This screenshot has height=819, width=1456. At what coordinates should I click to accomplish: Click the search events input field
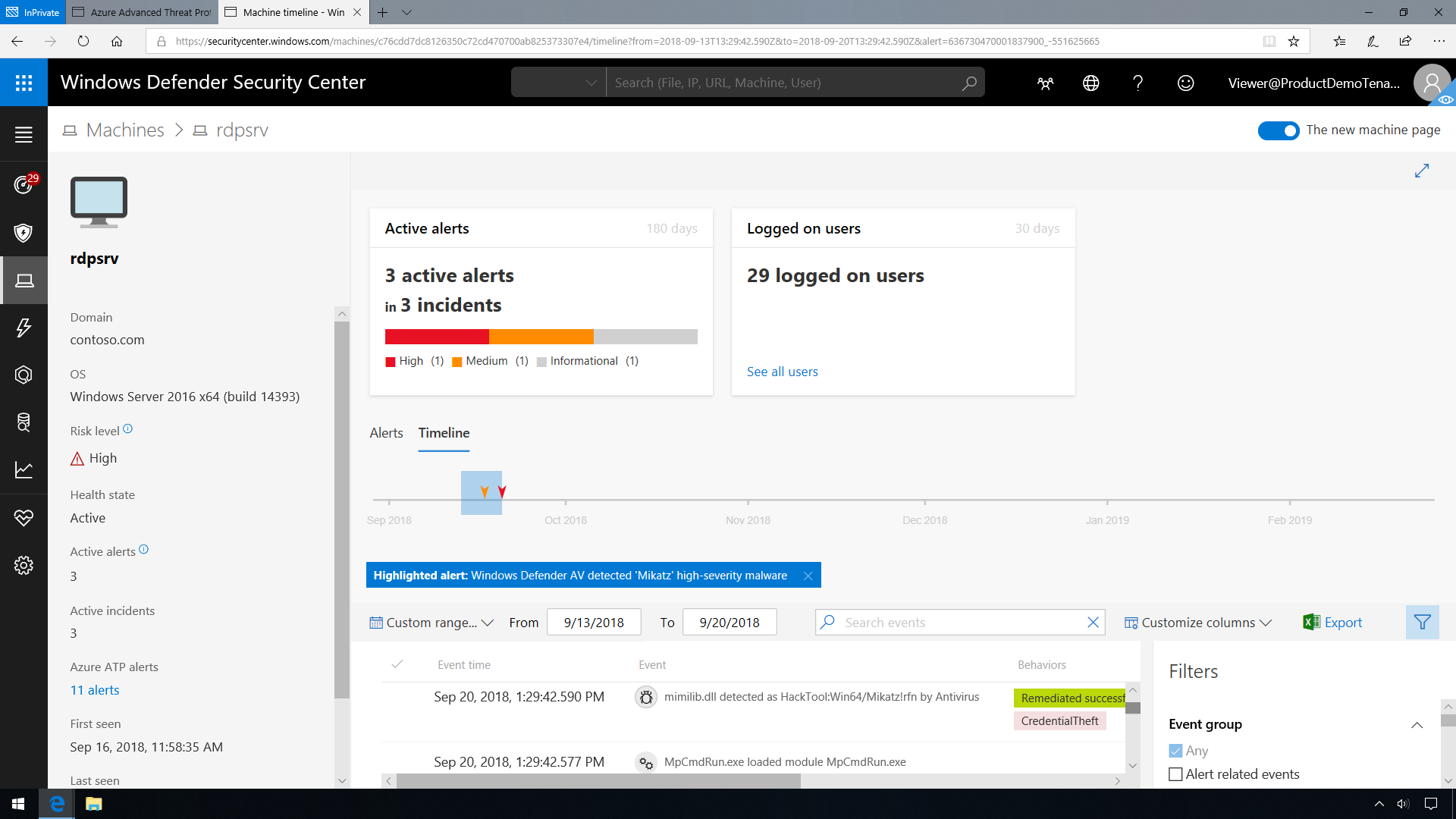(961, 622)
